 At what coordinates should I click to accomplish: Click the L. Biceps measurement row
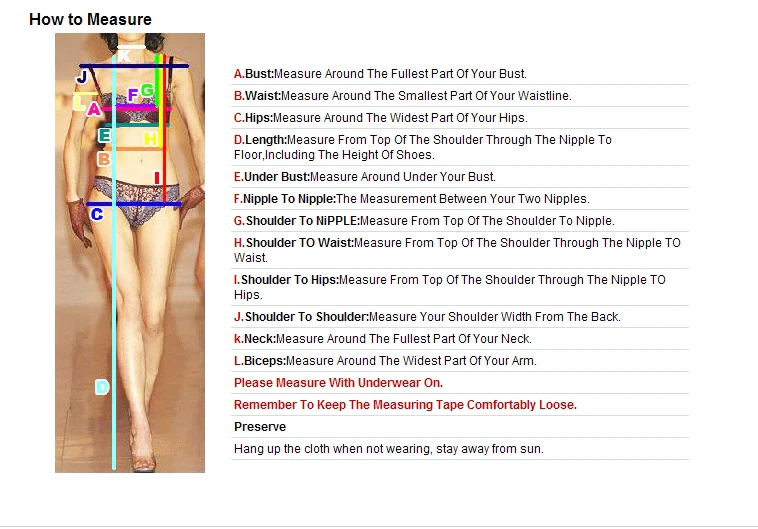click(460, 361)
